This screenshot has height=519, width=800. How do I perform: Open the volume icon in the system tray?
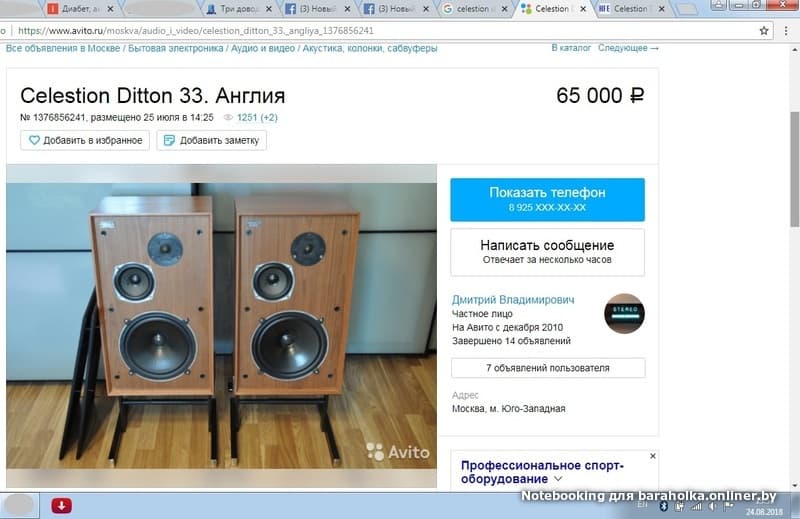pos(712,506)
